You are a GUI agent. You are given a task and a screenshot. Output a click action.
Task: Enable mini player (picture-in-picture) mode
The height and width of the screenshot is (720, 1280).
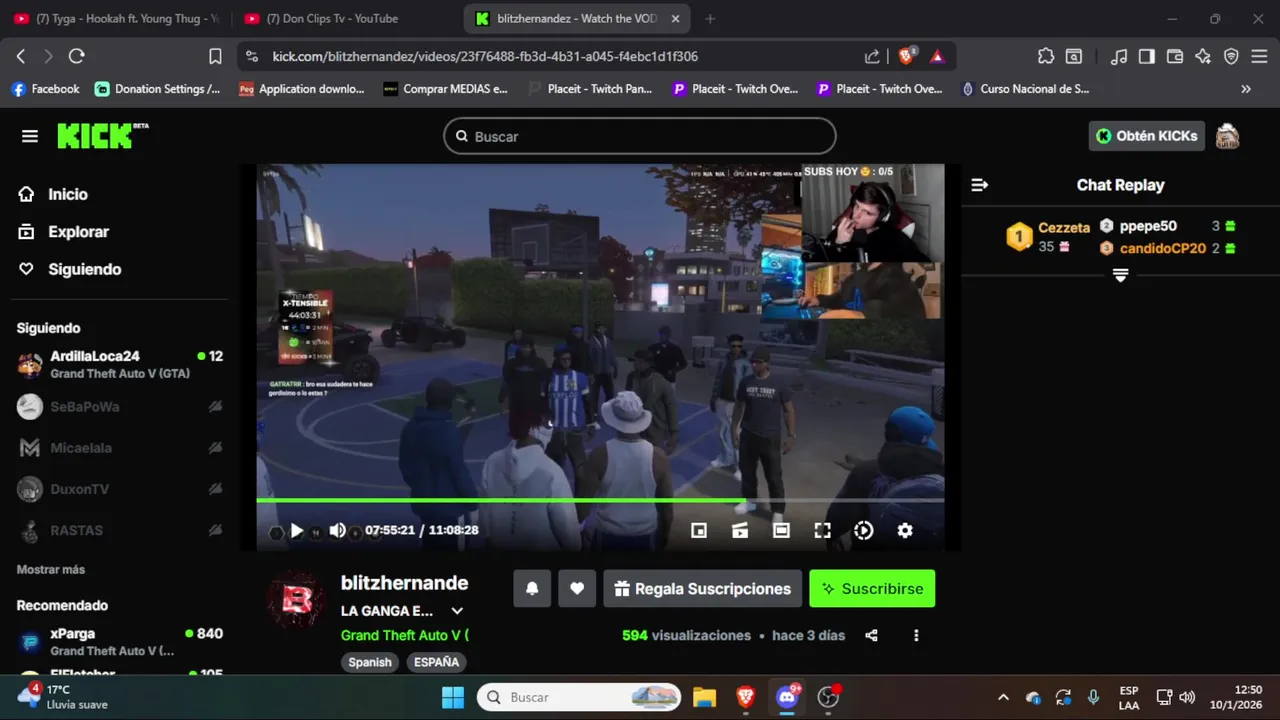pos(699,531)
